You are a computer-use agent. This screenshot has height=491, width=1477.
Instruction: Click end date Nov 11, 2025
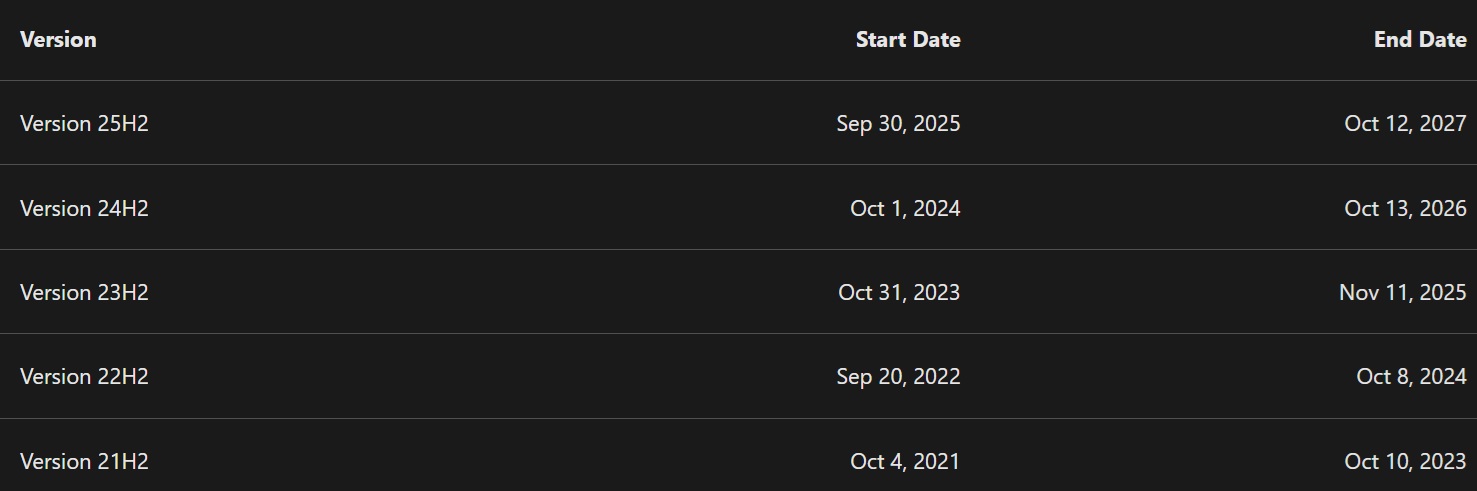[1402, 292]
